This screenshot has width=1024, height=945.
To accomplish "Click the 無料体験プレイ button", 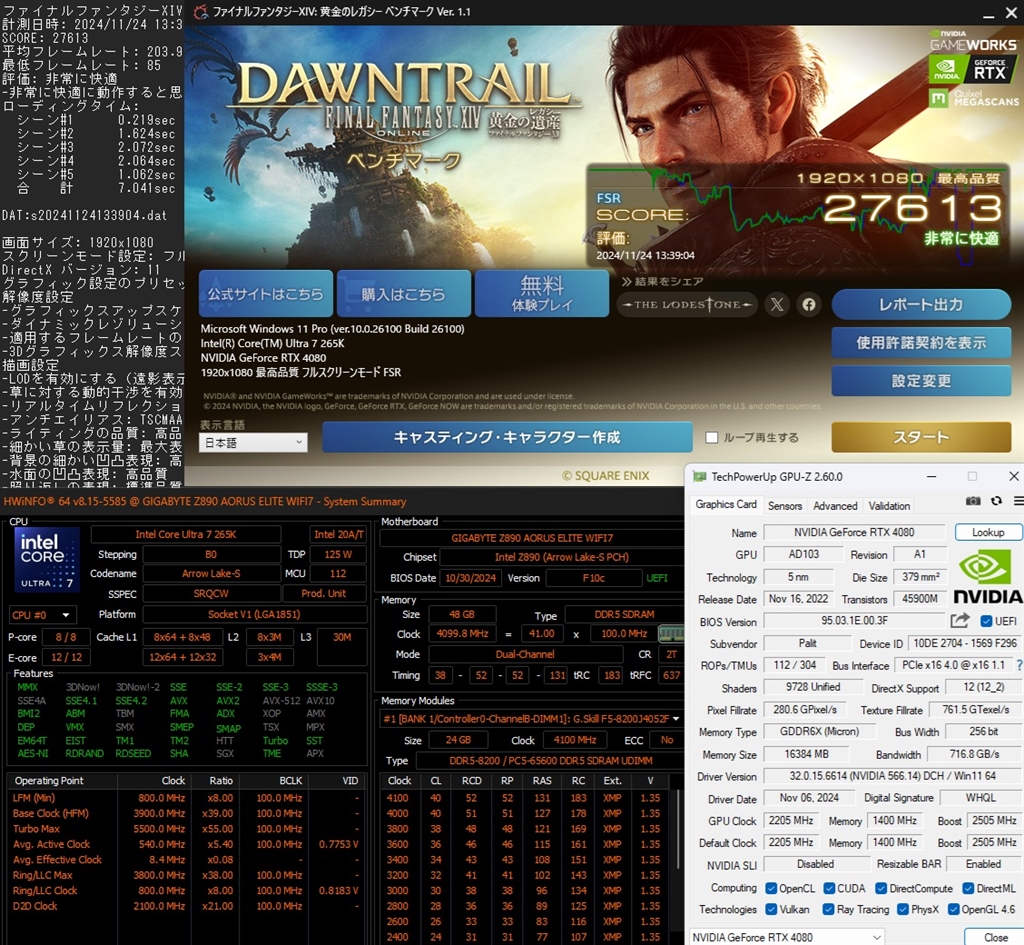I will click(x=542, y=293).
